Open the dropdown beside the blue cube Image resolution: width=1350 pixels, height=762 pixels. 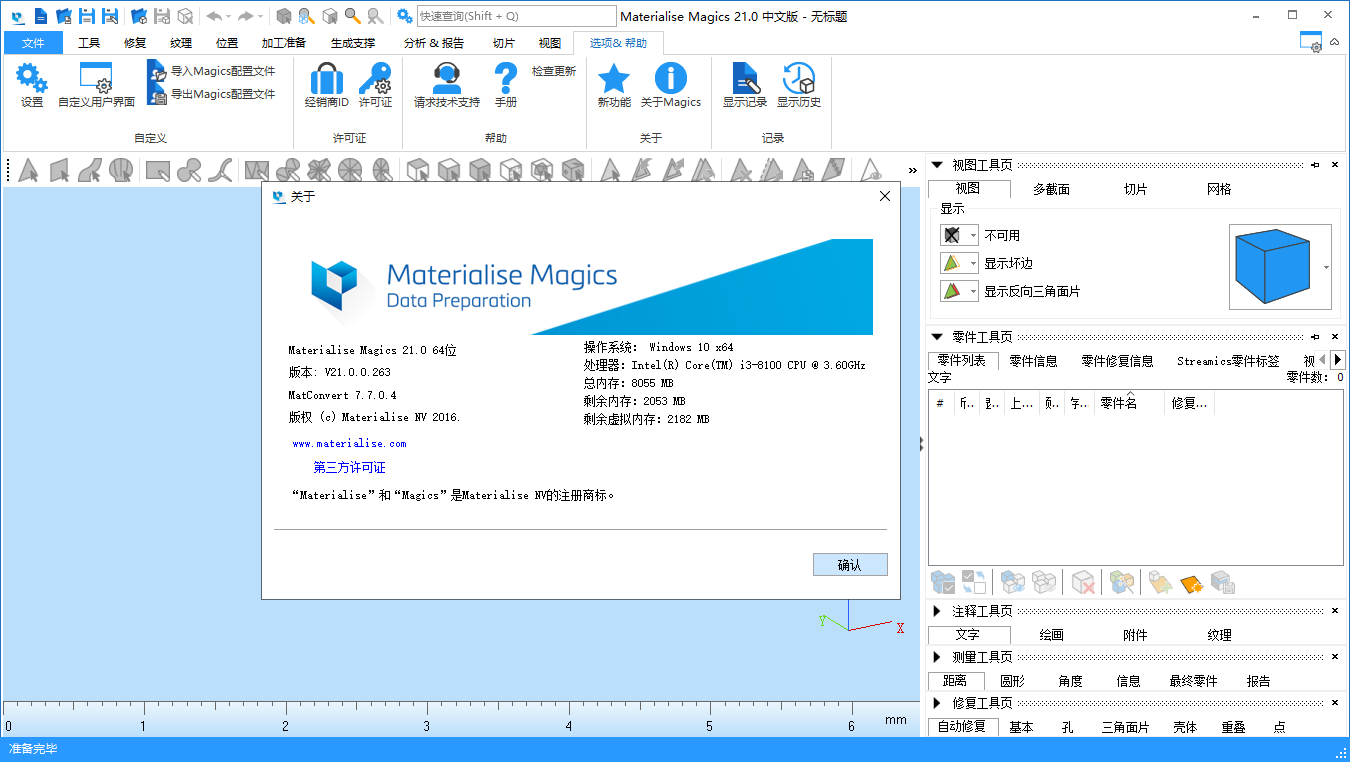(x=1327, y=267)
